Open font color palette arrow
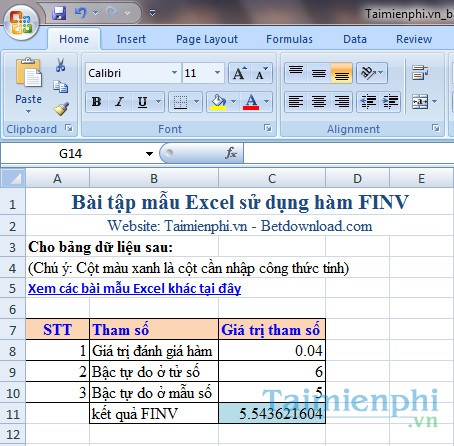The width and height of the screenshot is (454, 446). 266,102
